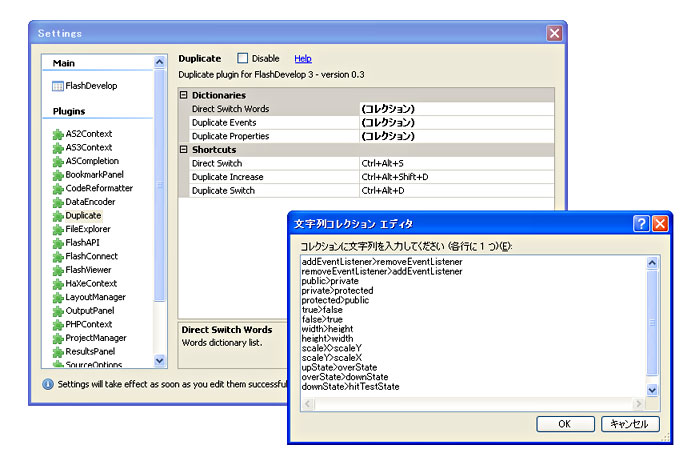Click the FlashDevelop icon under Main
The image size is (699, 473).
(x=58, y=86)
